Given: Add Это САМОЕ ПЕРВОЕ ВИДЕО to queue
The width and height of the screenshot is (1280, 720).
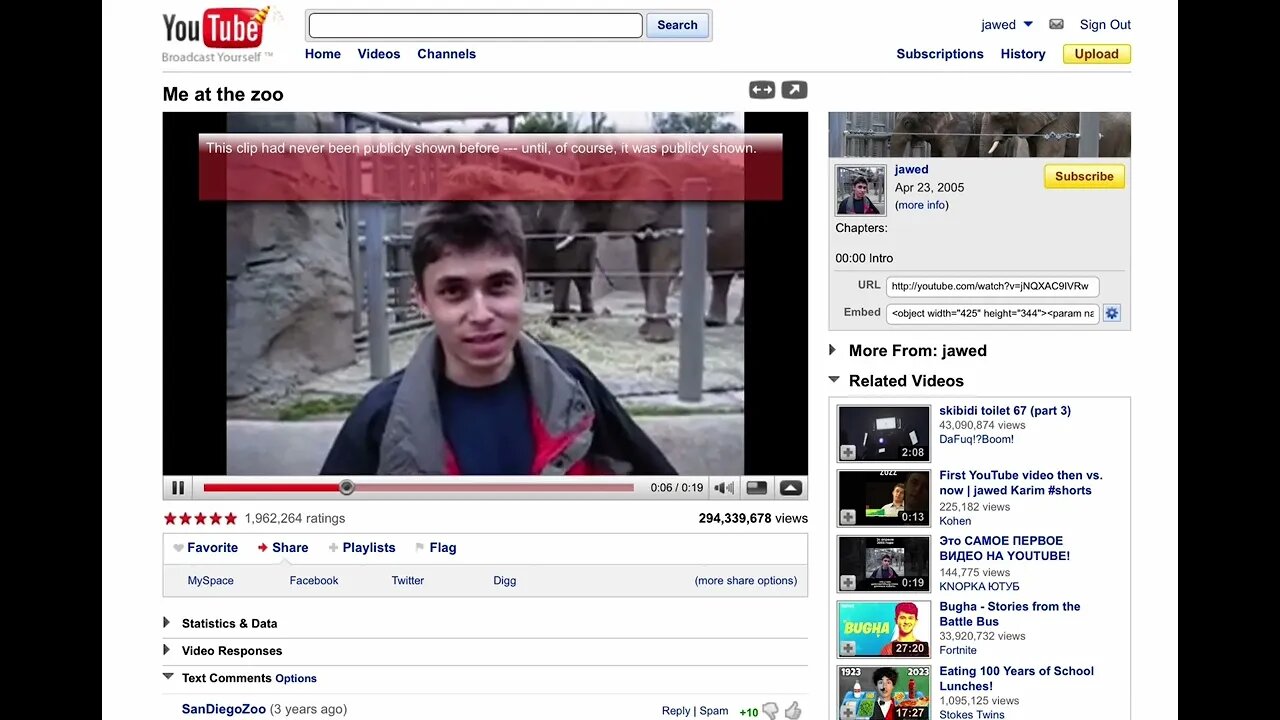Looking at the screenshot, I should (x=848, y=583).
